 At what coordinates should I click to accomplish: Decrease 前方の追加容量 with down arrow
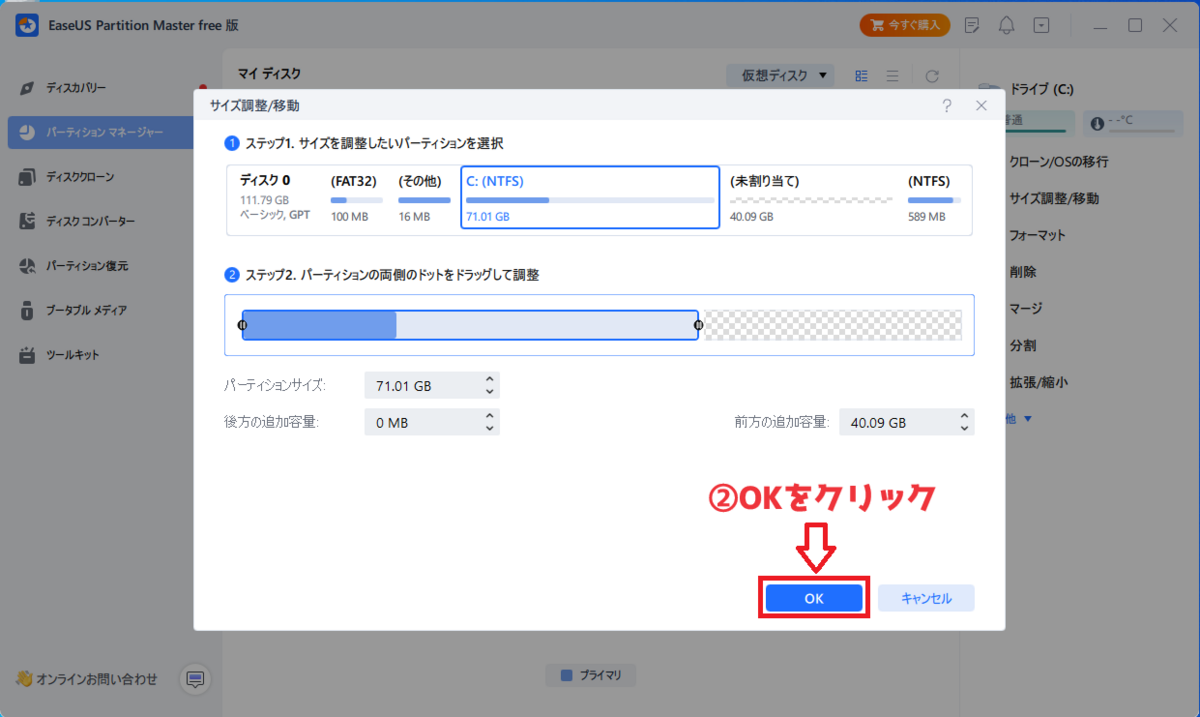pos(964,428)
